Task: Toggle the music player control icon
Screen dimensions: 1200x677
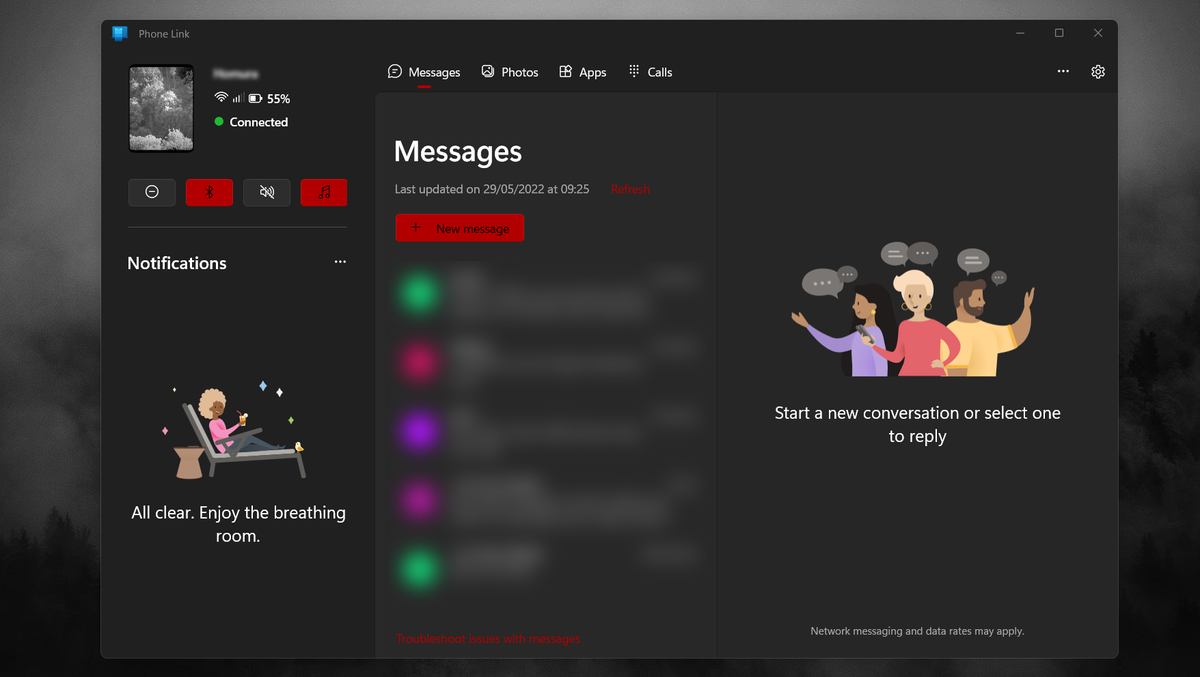Action: pos(324,192)
